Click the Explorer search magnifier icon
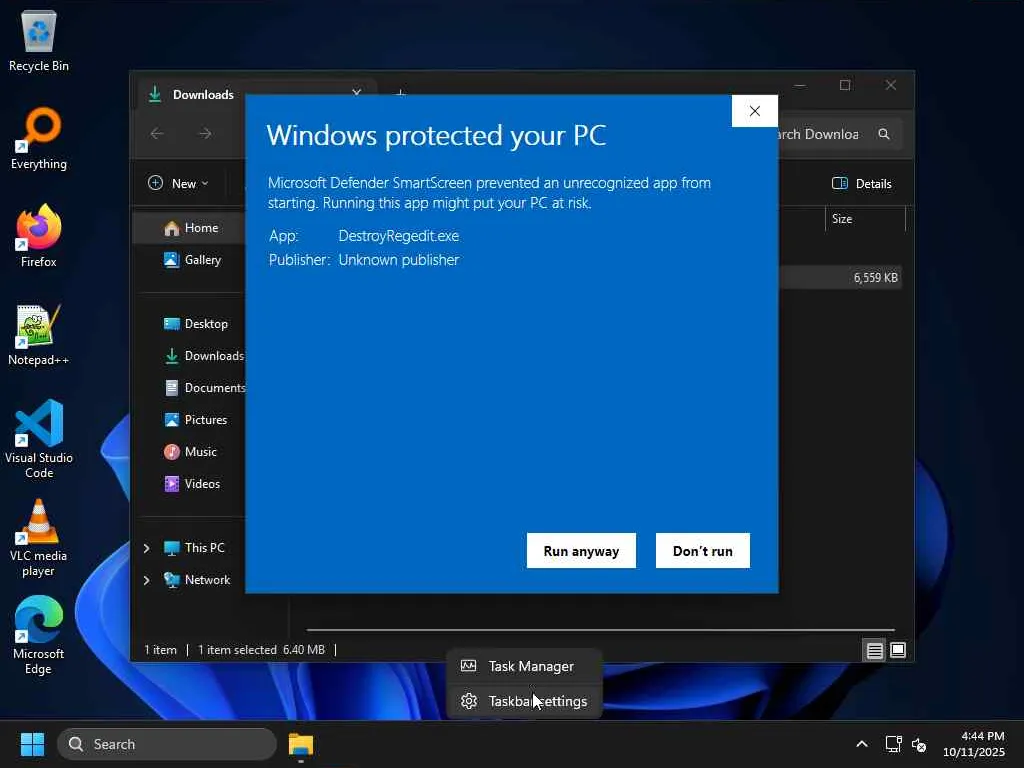Image resolution: width=1024 pixels, height=768 pixels. point(884,134)
